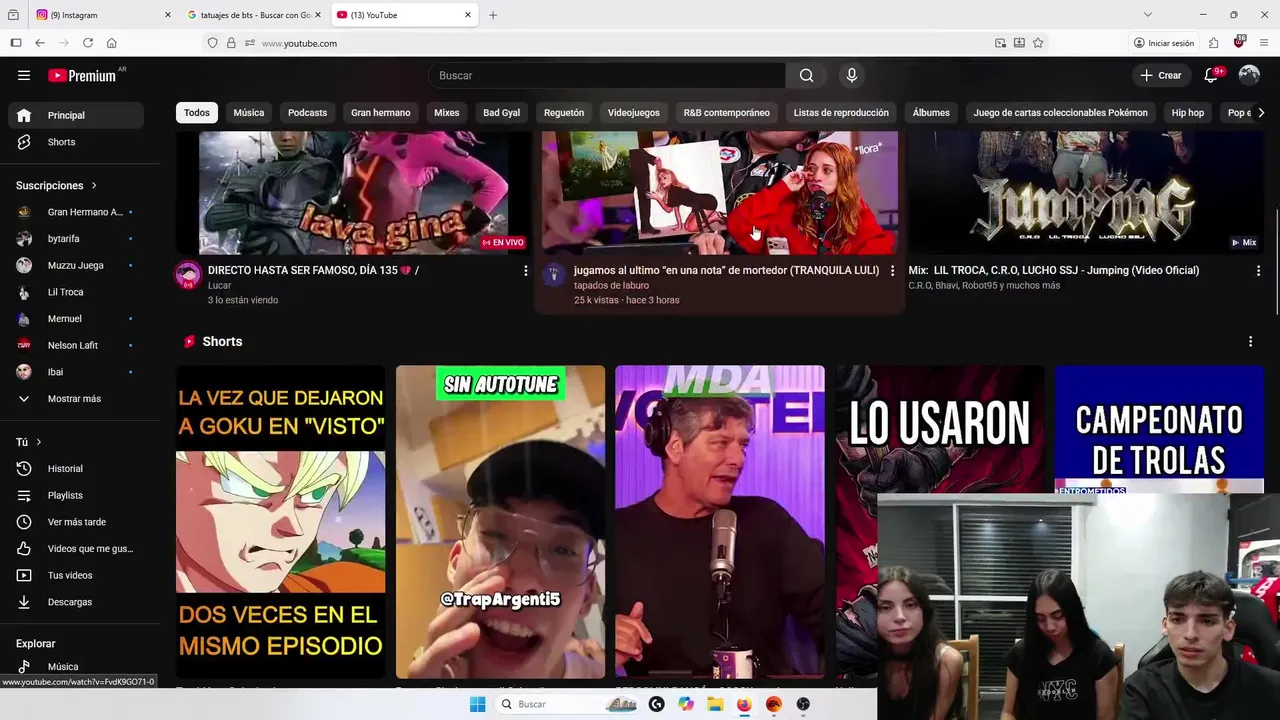Screen dimensions: 1280x720
Task: Expand the Tú section heading
Action: pos(29,442)
